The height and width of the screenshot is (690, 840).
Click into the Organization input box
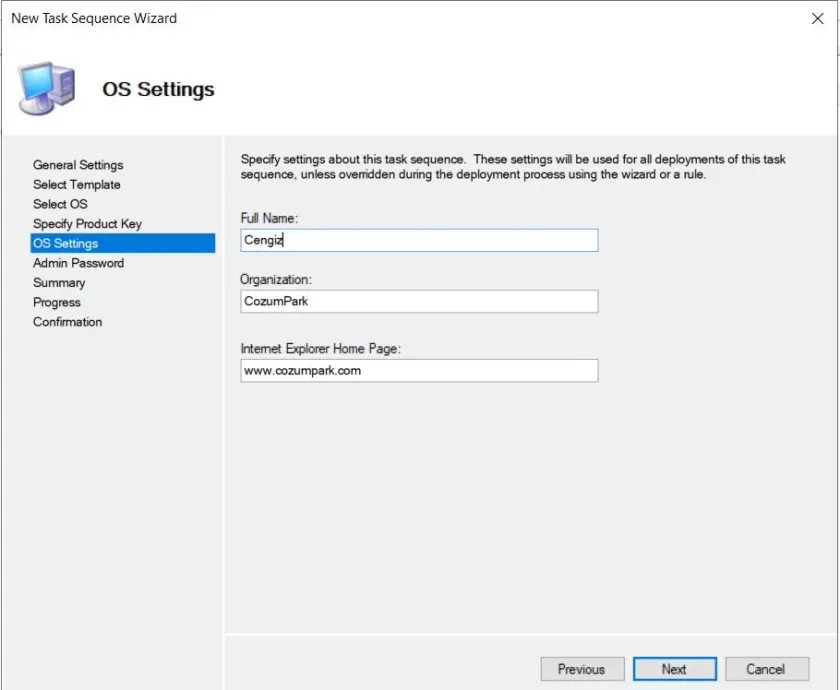(x=420, y=301)
